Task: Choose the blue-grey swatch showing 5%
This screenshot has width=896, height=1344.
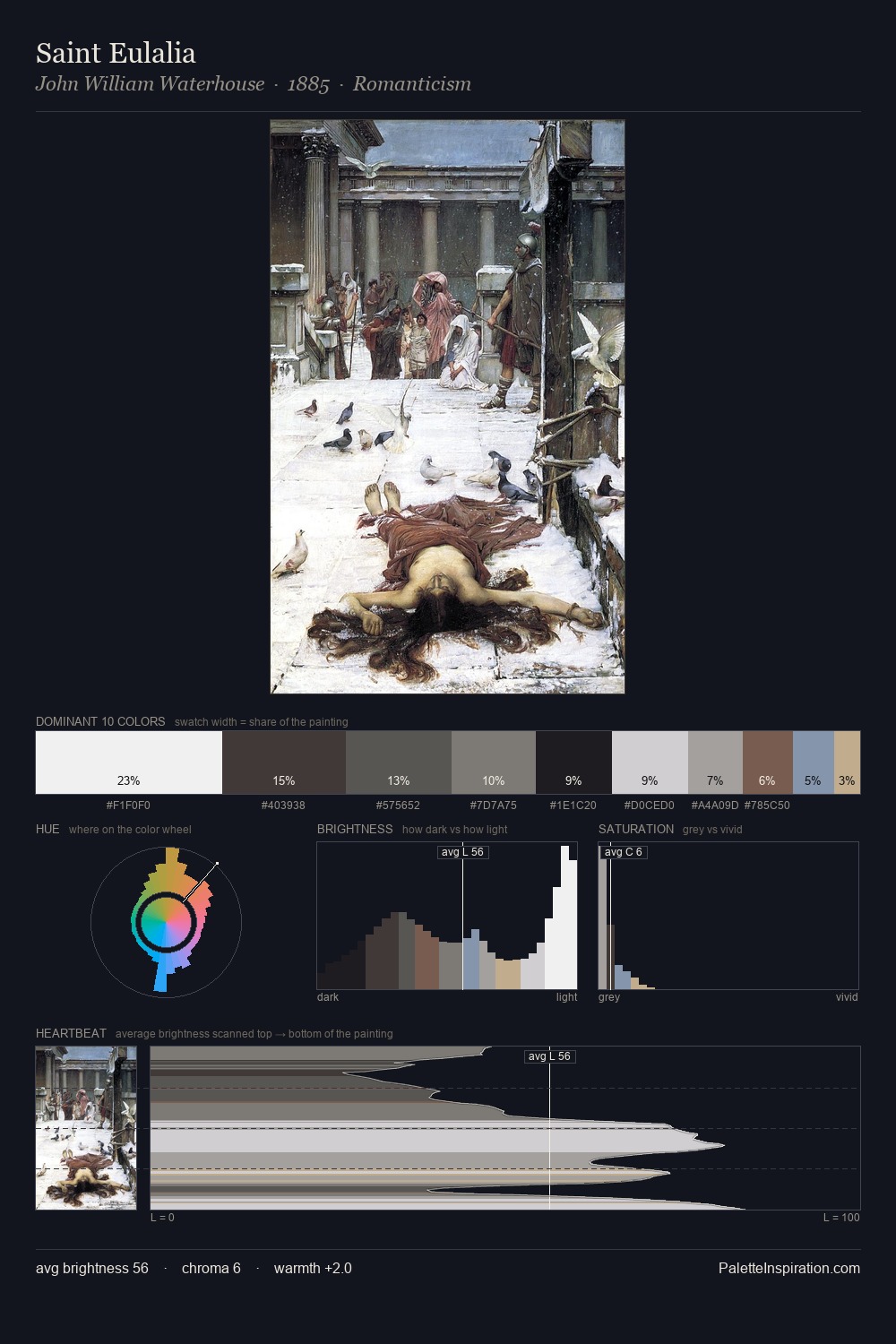Action: pyautogui.click(x=814, y=762)
